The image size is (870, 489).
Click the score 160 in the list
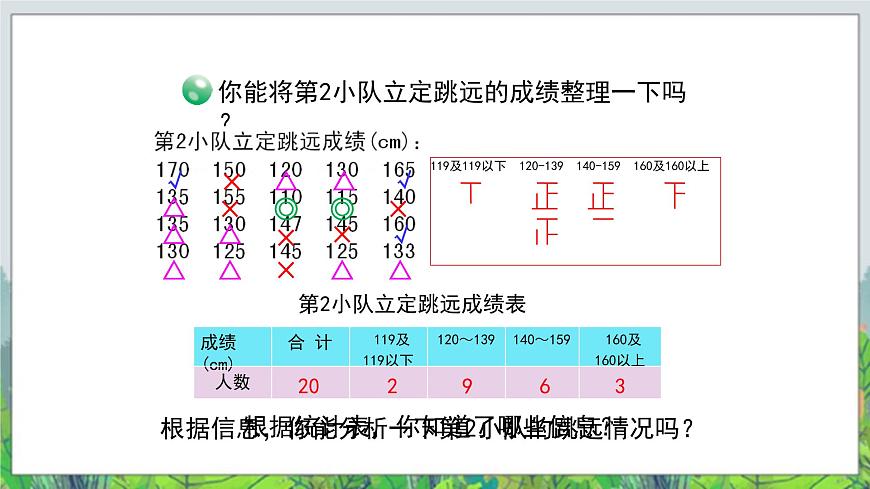[x=399, y=224]
